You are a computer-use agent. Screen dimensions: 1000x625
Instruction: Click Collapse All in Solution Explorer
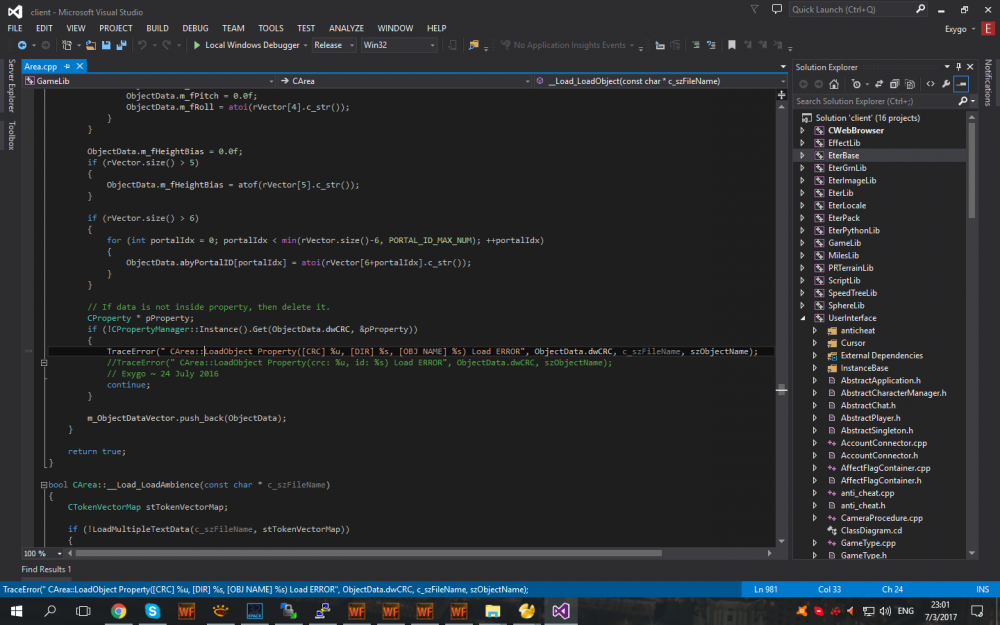(x=894, y=84)
